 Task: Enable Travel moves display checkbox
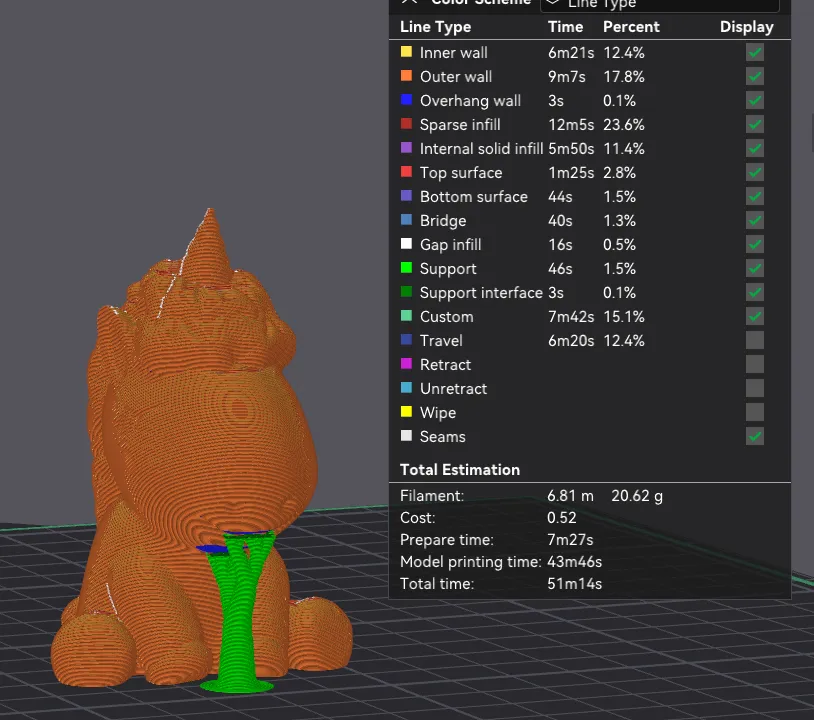tap(755, 340)
